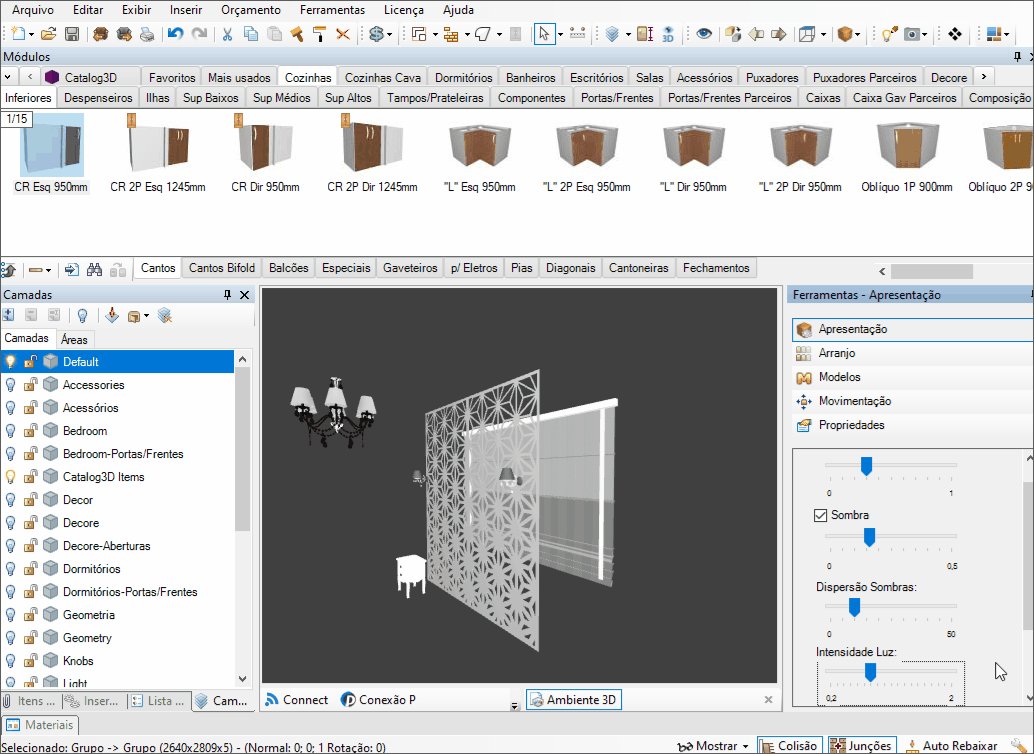Open the Ferramentas menu
The image size is (1034, 754).
coord(332,10)
